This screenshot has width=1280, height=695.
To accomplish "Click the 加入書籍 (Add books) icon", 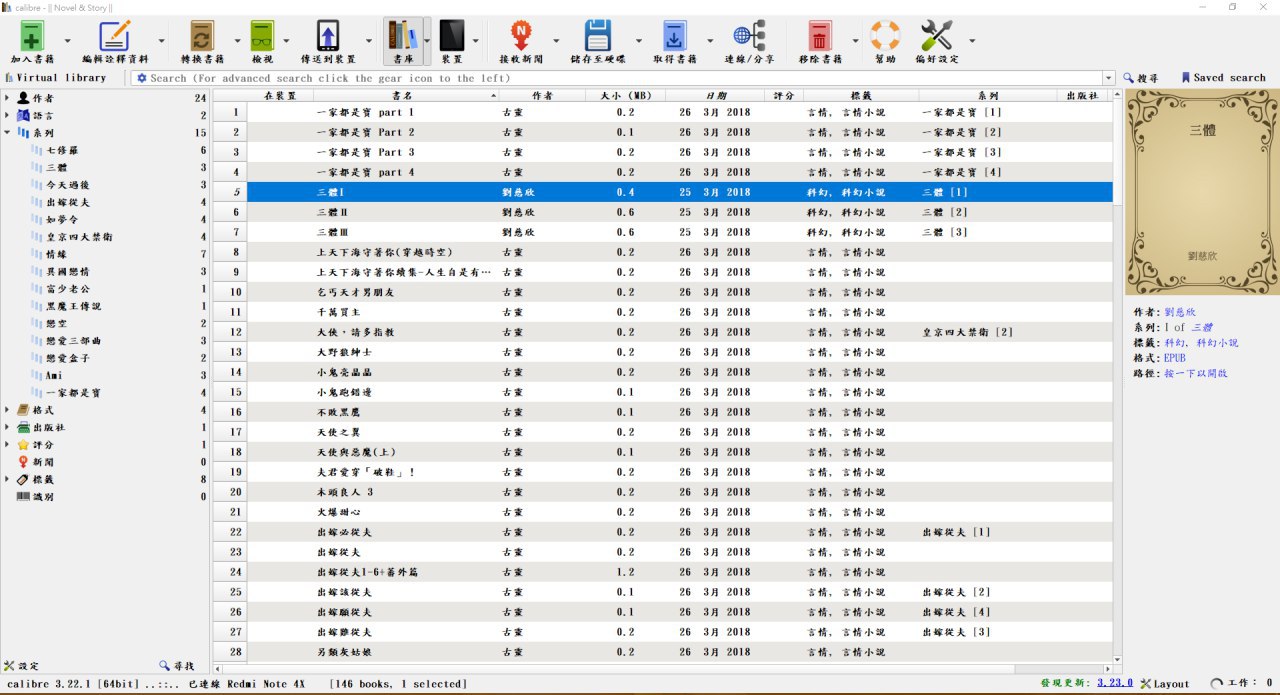I will point(31,37).
